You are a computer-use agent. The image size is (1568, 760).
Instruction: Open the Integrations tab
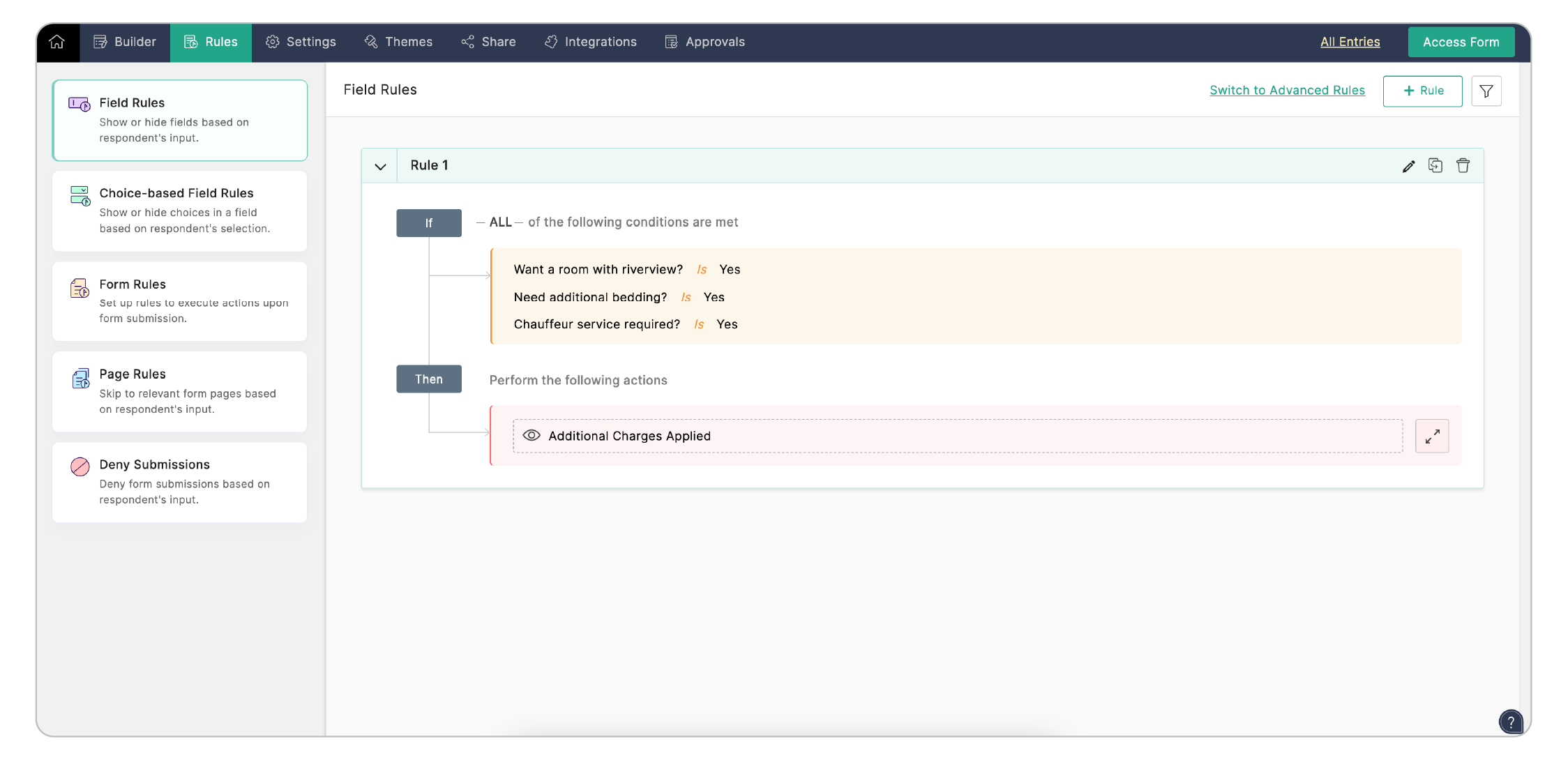click(x=590, y=42)
